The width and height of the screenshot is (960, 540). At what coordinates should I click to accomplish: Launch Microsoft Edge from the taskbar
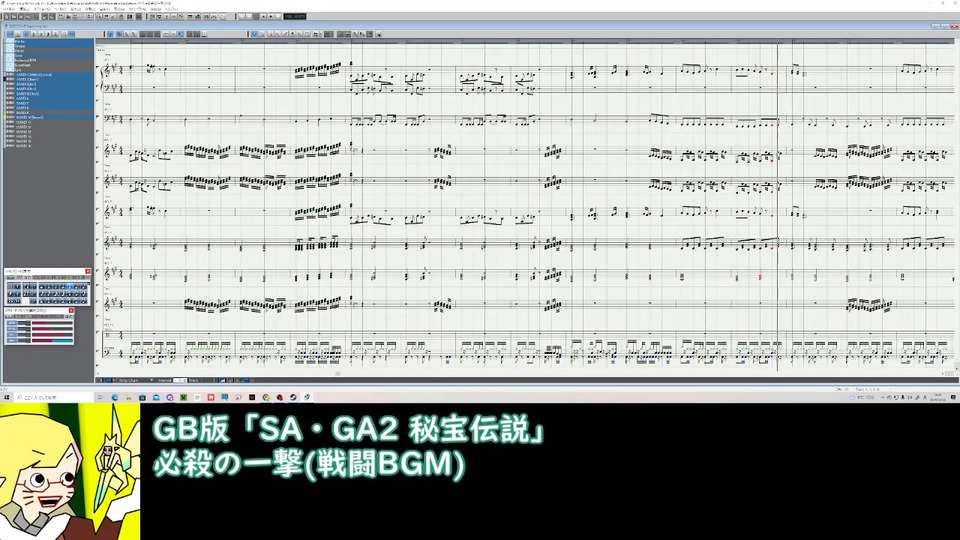[114, 397]
